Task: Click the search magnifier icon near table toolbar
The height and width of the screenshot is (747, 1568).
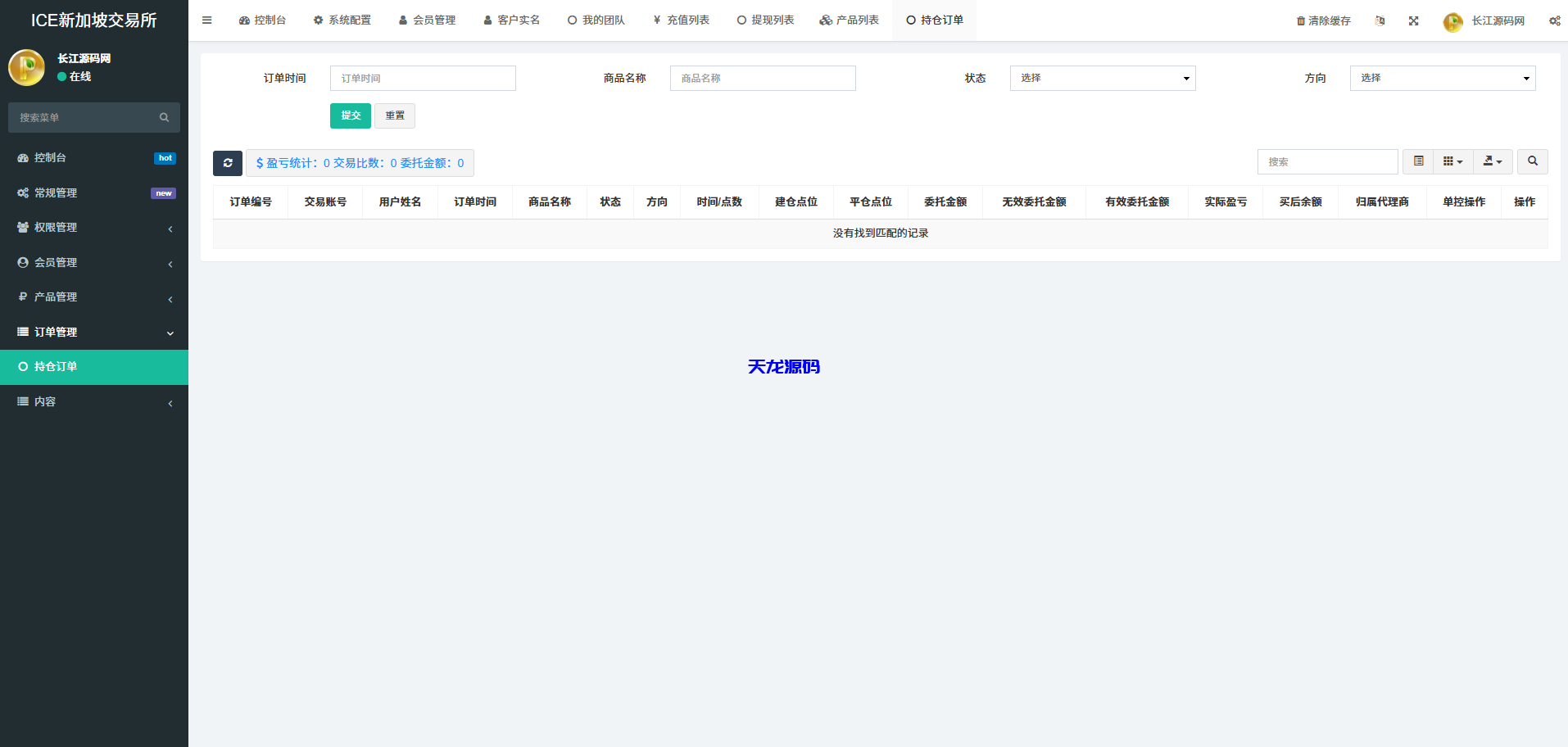Action: pyautogui.click(x=1531, y=161)
